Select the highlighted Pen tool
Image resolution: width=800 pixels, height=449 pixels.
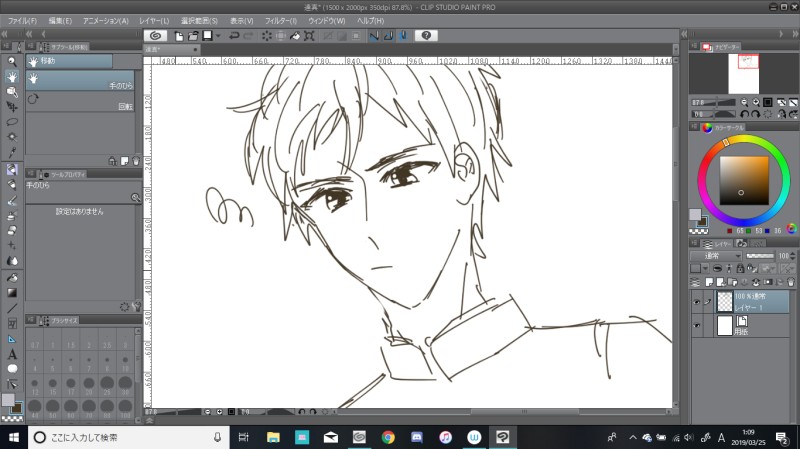[12, 169]
